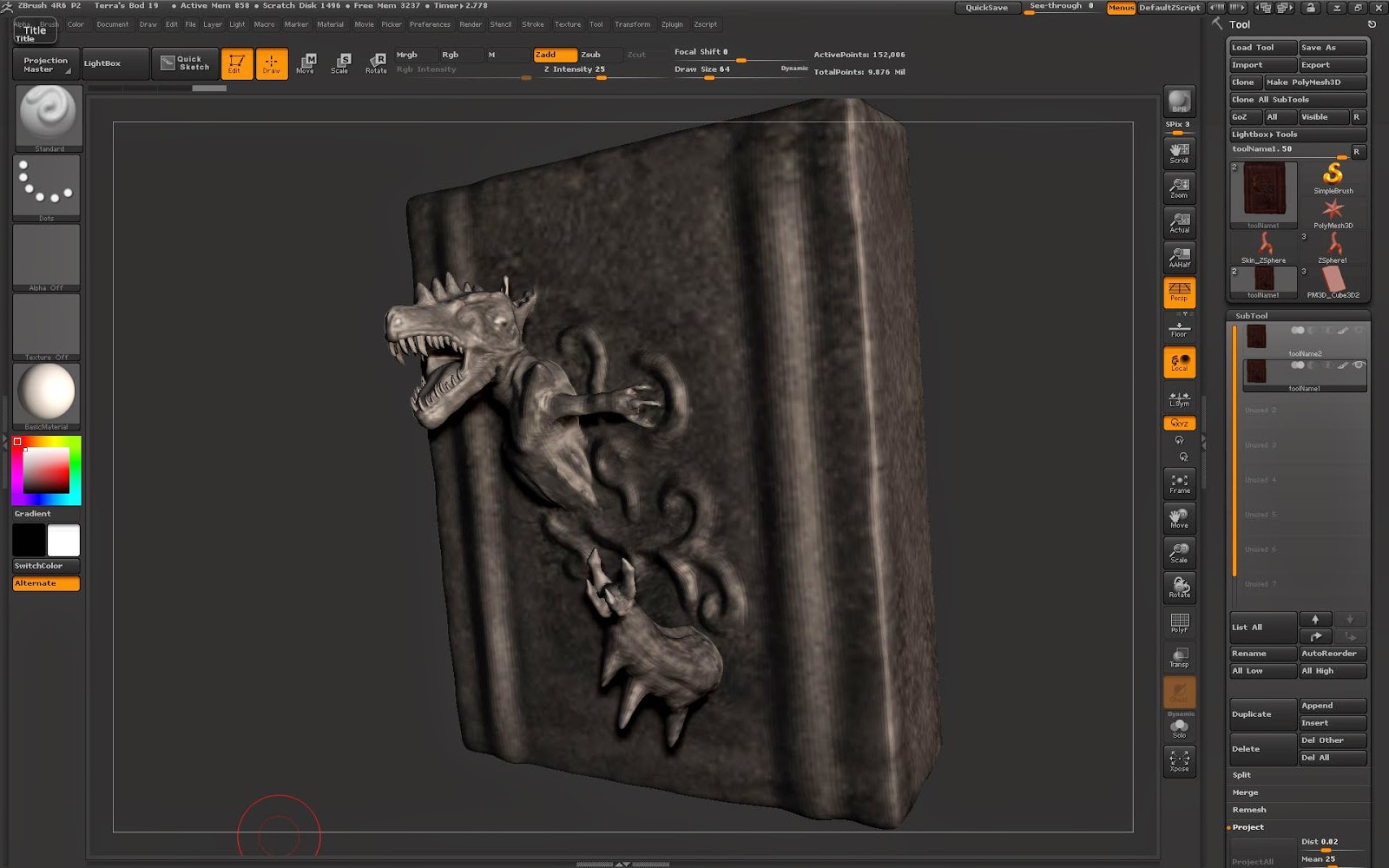Open the Standard brush picker thumbnail
The width and height of the screenshot is (1389, 868).
click(48, 119)
